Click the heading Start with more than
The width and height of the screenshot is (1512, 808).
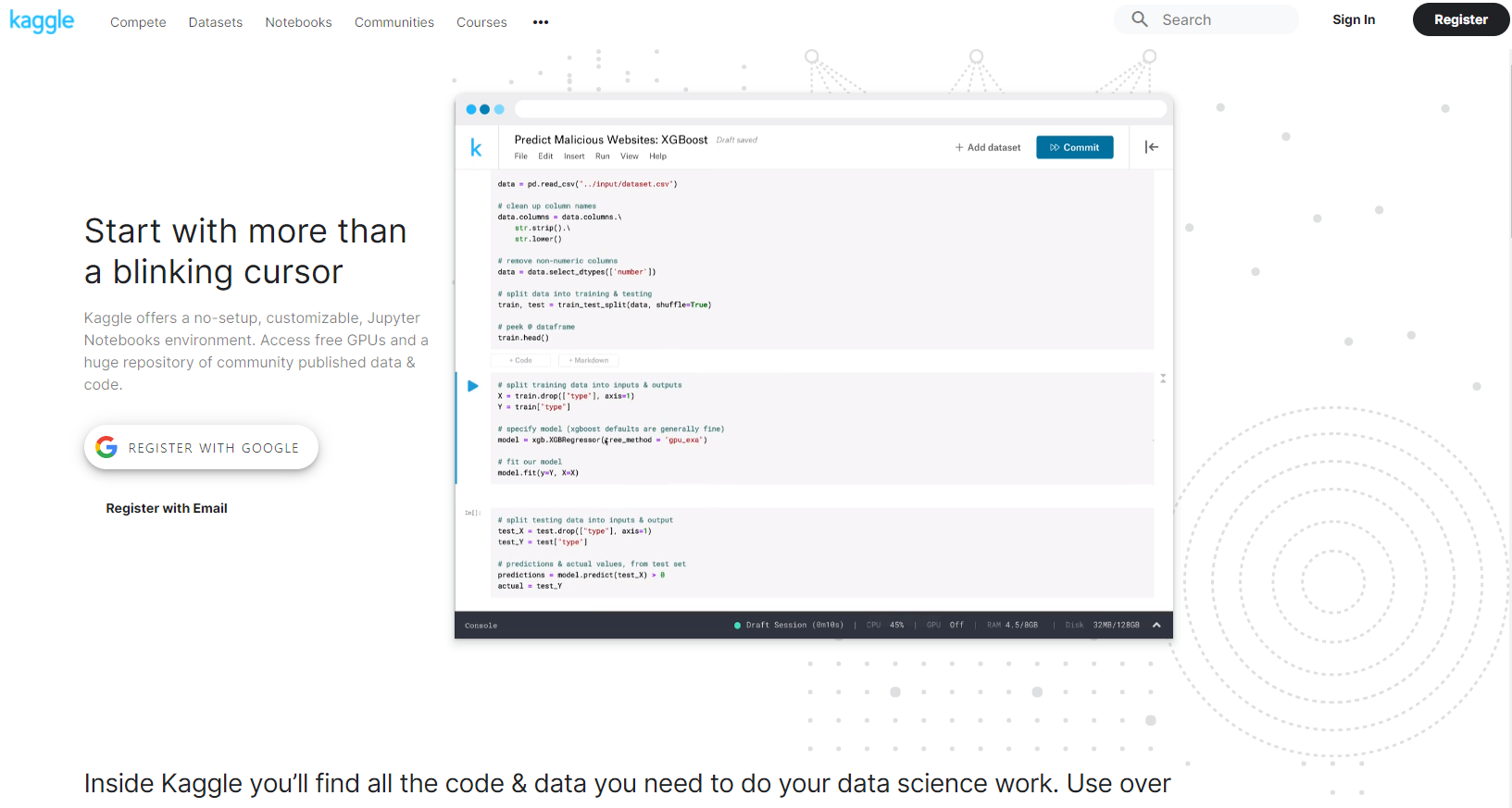pyautogui.click(x=245, y=230)
